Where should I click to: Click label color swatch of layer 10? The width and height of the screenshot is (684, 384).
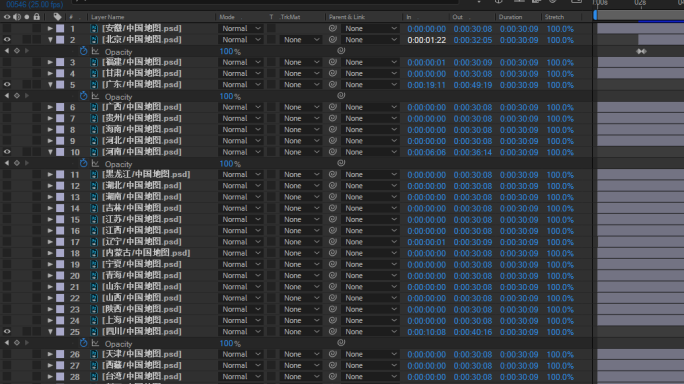coord(60,152)
